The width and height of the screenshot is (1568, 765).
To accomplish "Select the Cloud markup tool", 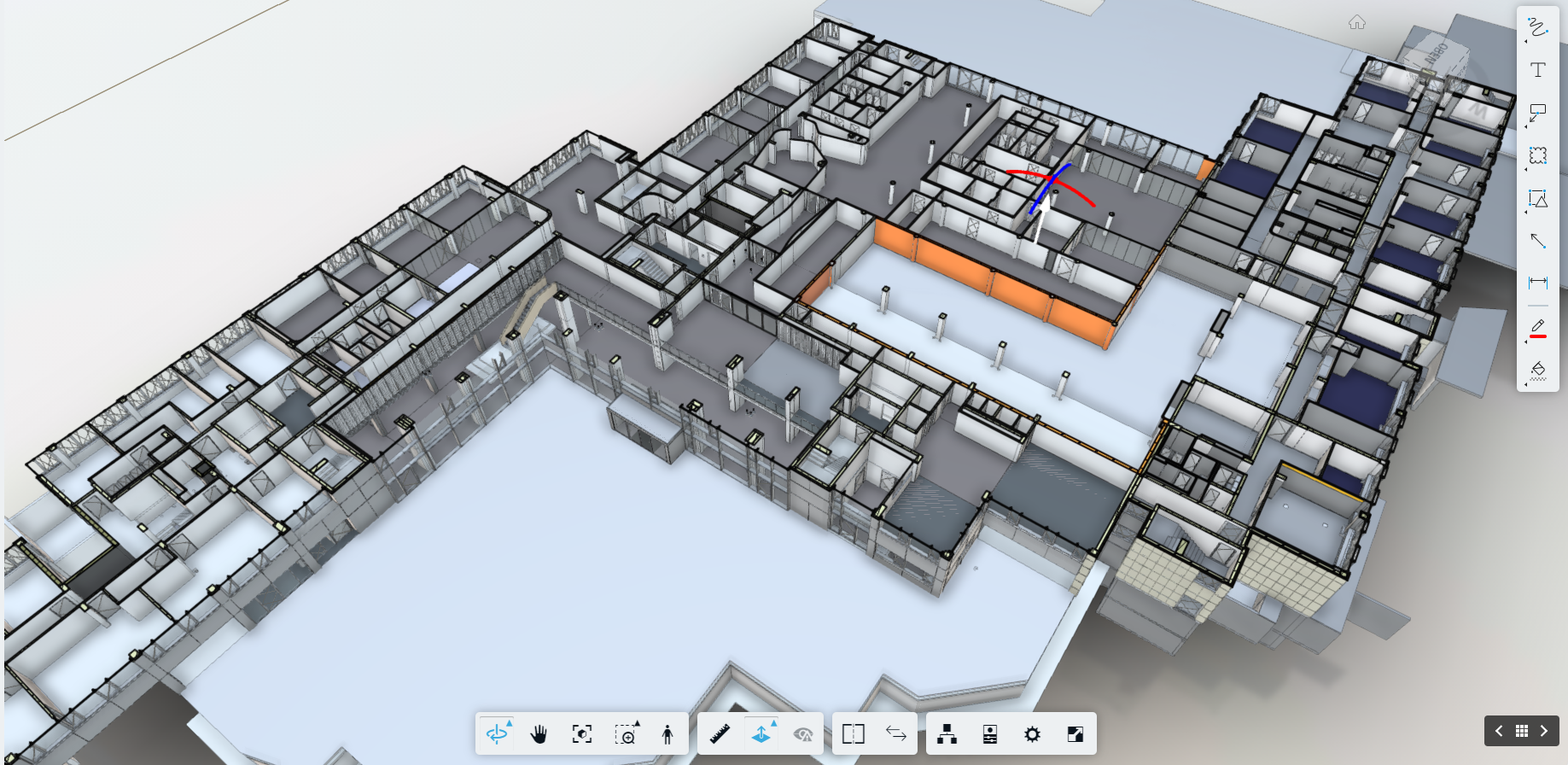I will (x=1537, y=155).
